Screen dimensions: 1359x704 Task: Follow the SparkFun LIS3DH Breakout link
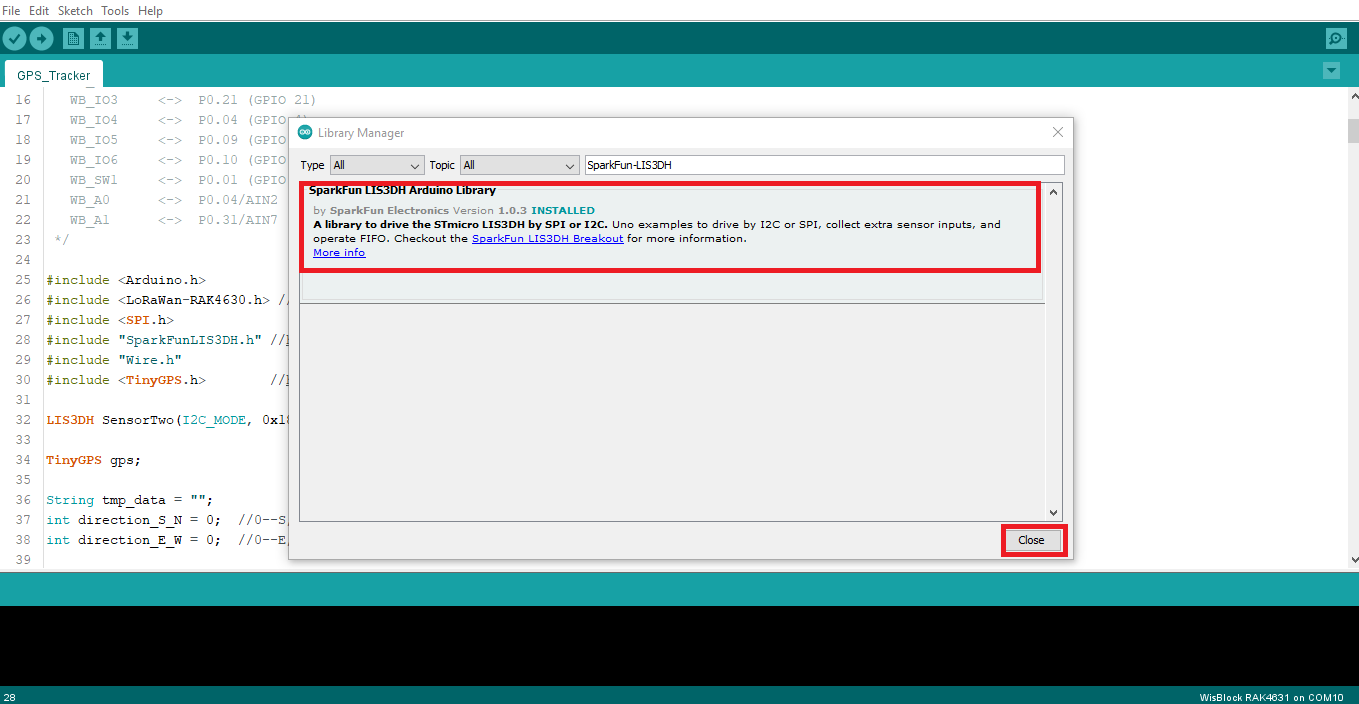[547, 239]
